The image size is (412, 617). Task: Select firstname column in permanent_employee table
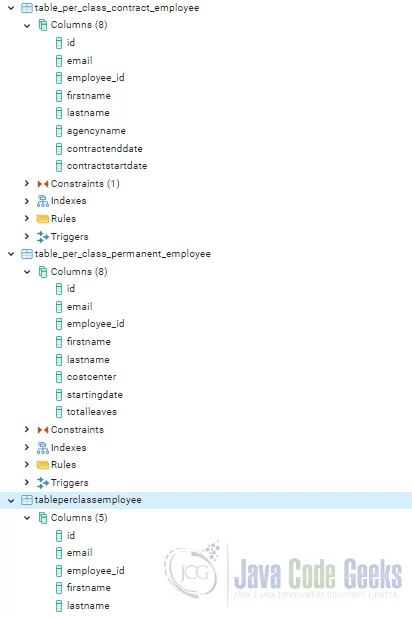click(89, 342)
